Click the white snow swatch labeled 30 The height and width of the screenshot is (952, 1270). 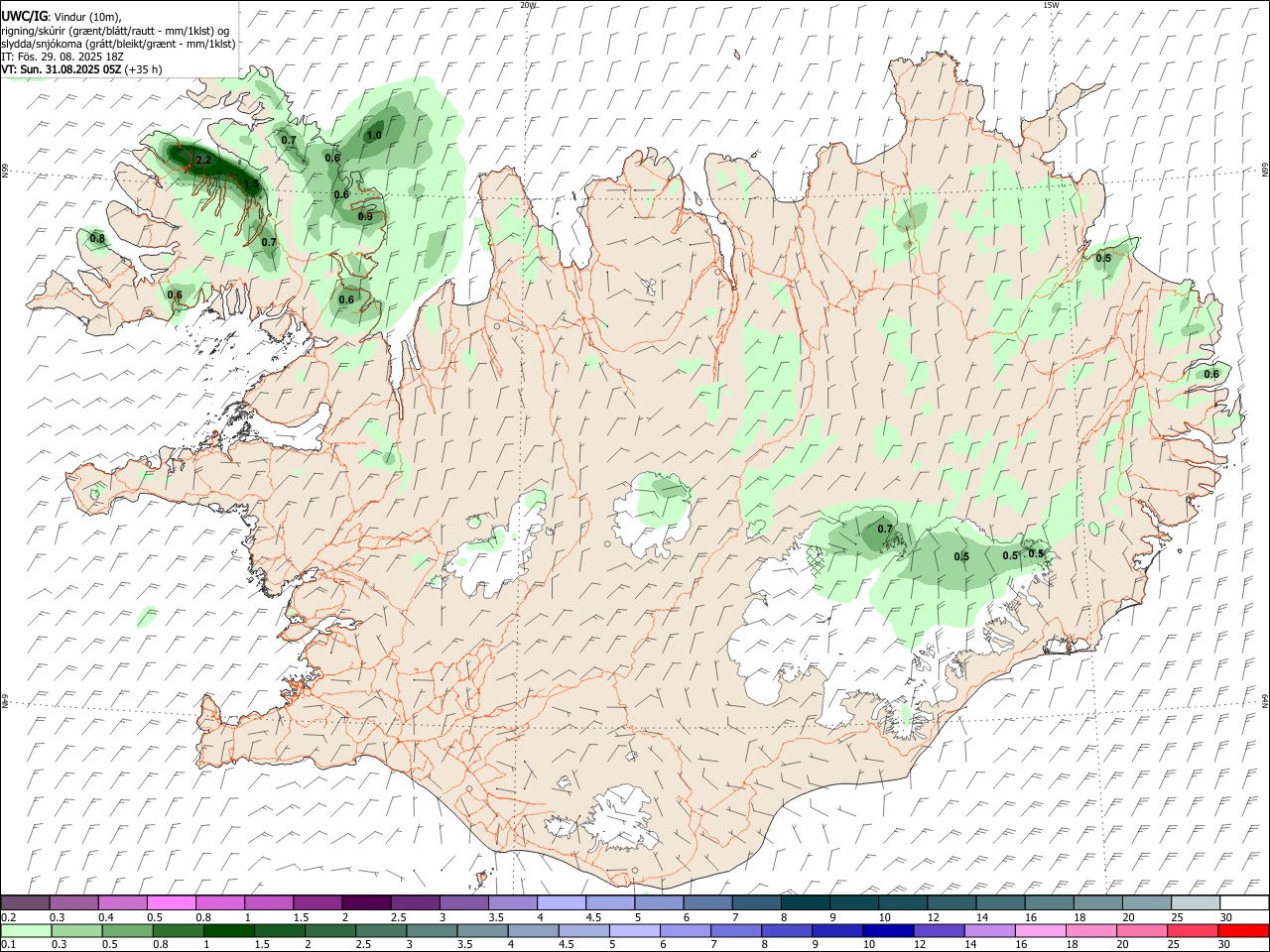pos(1244,902)
